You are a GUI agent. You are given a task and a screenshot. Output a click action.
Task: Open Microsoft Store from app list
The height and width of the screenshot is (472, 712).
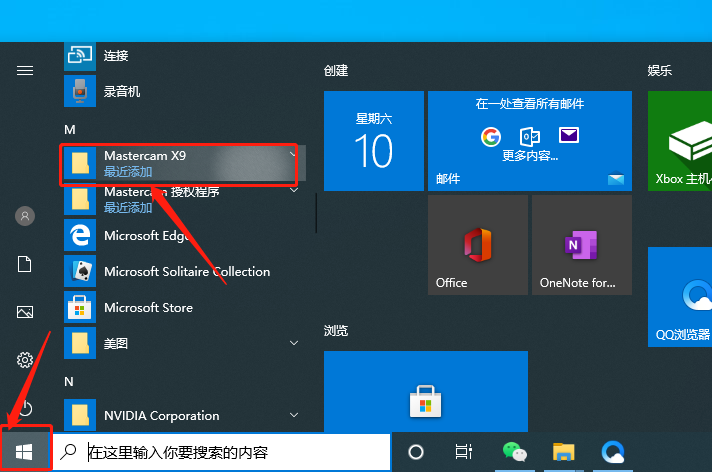[184, 308]
